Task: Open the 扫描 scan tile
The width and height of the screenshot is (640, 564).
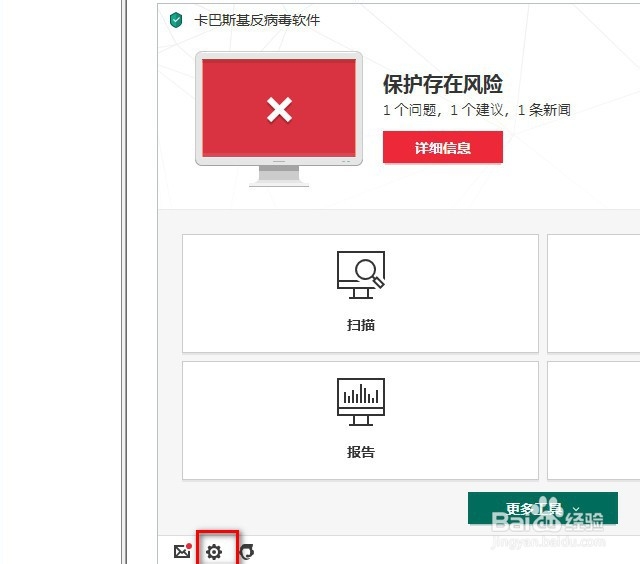Action: tap(360, 293)
